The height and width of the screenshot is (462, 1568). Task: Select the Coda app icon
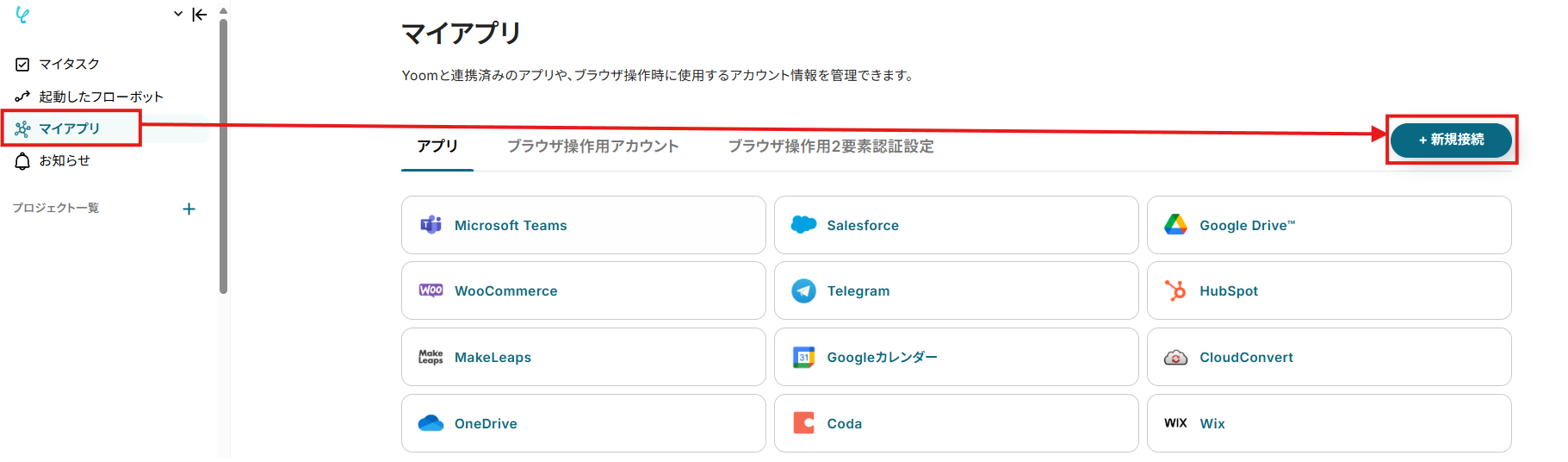803,423
